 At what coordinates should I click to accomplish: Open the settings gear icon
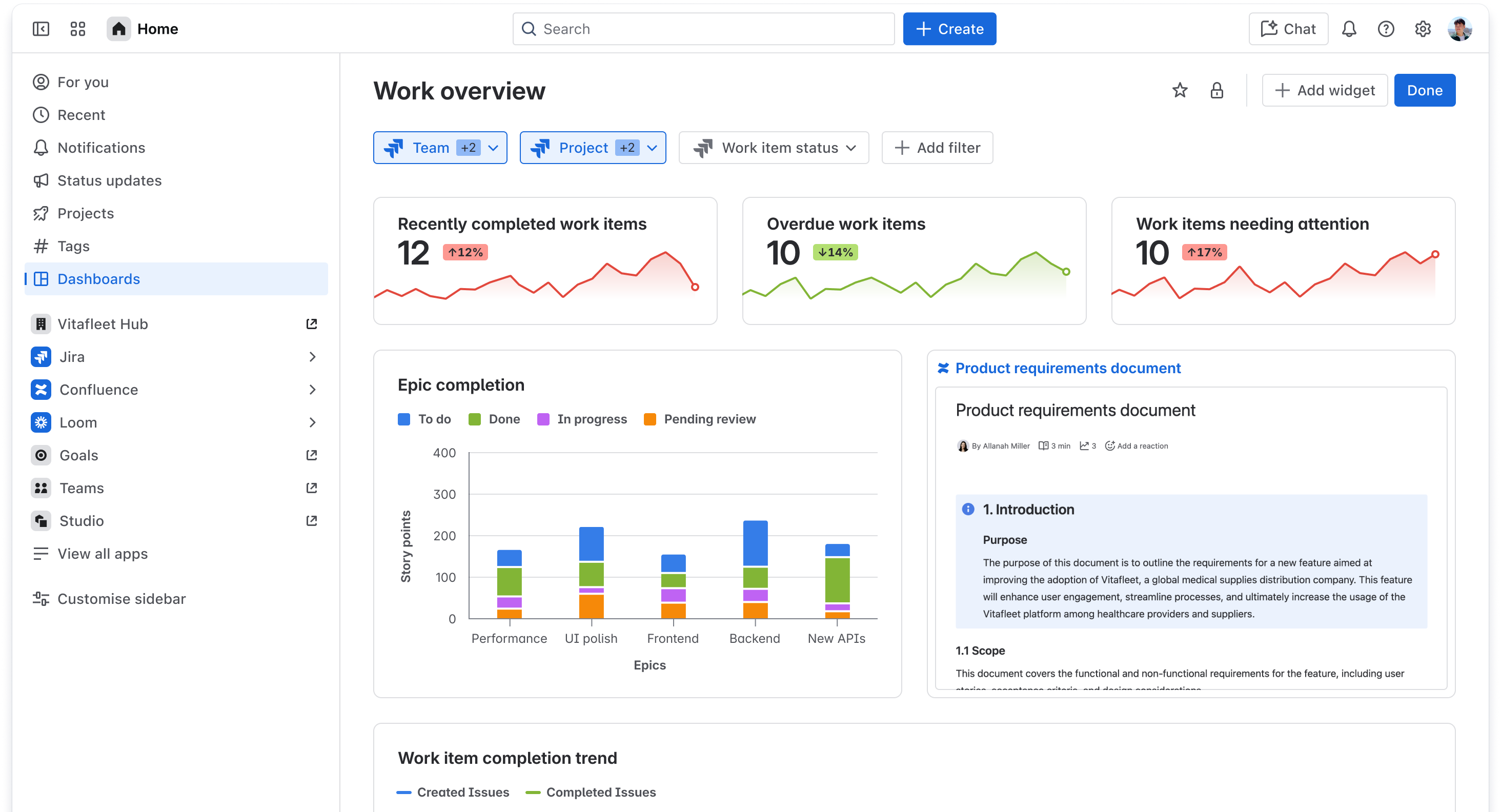(x=1423, y=29)
